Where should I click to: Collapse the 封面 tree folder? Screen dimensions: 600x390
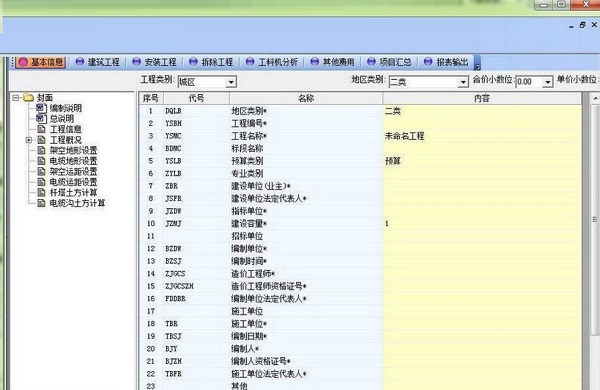point(16,98)
